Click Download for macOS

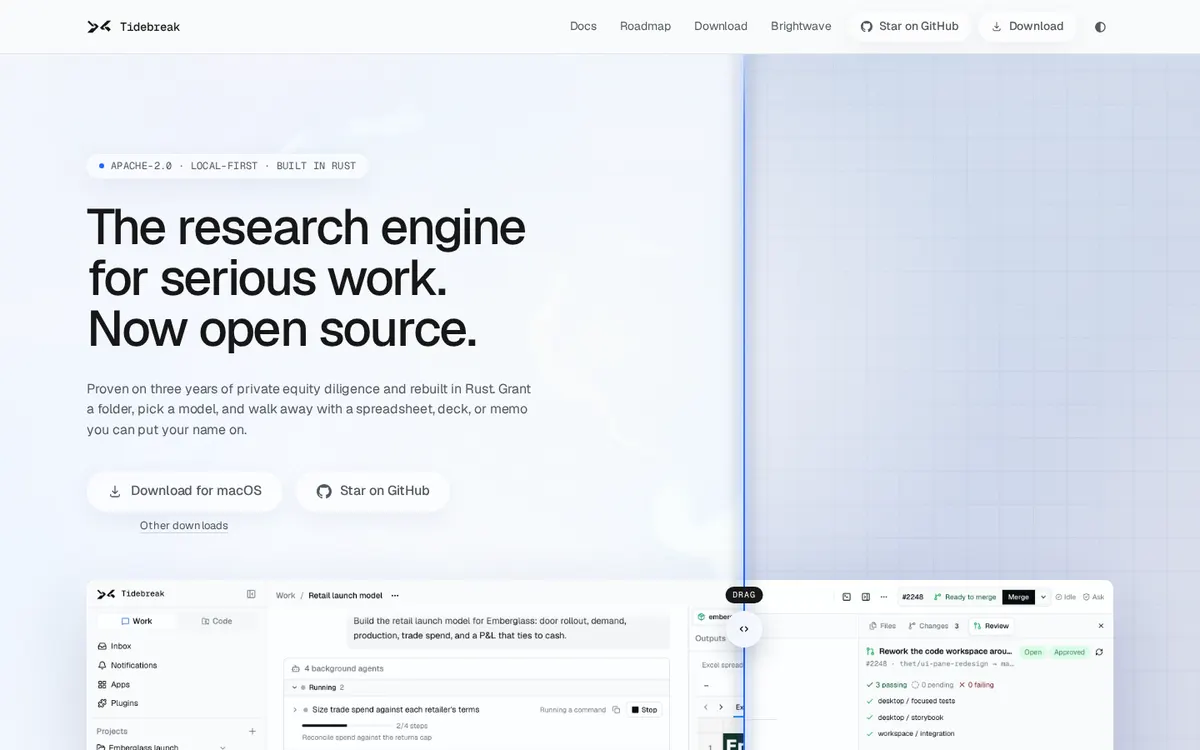185,491
